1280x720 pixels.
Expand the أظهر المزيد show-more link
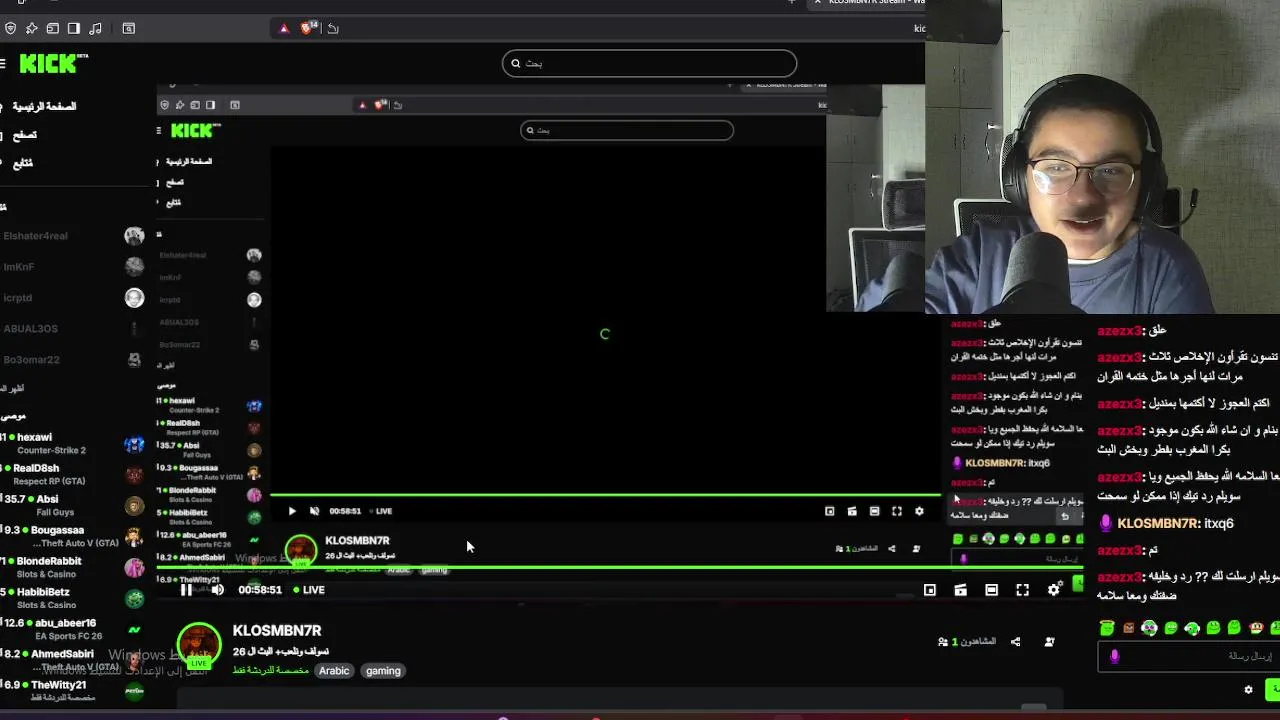pyautogui.click(x=12, y=388)
